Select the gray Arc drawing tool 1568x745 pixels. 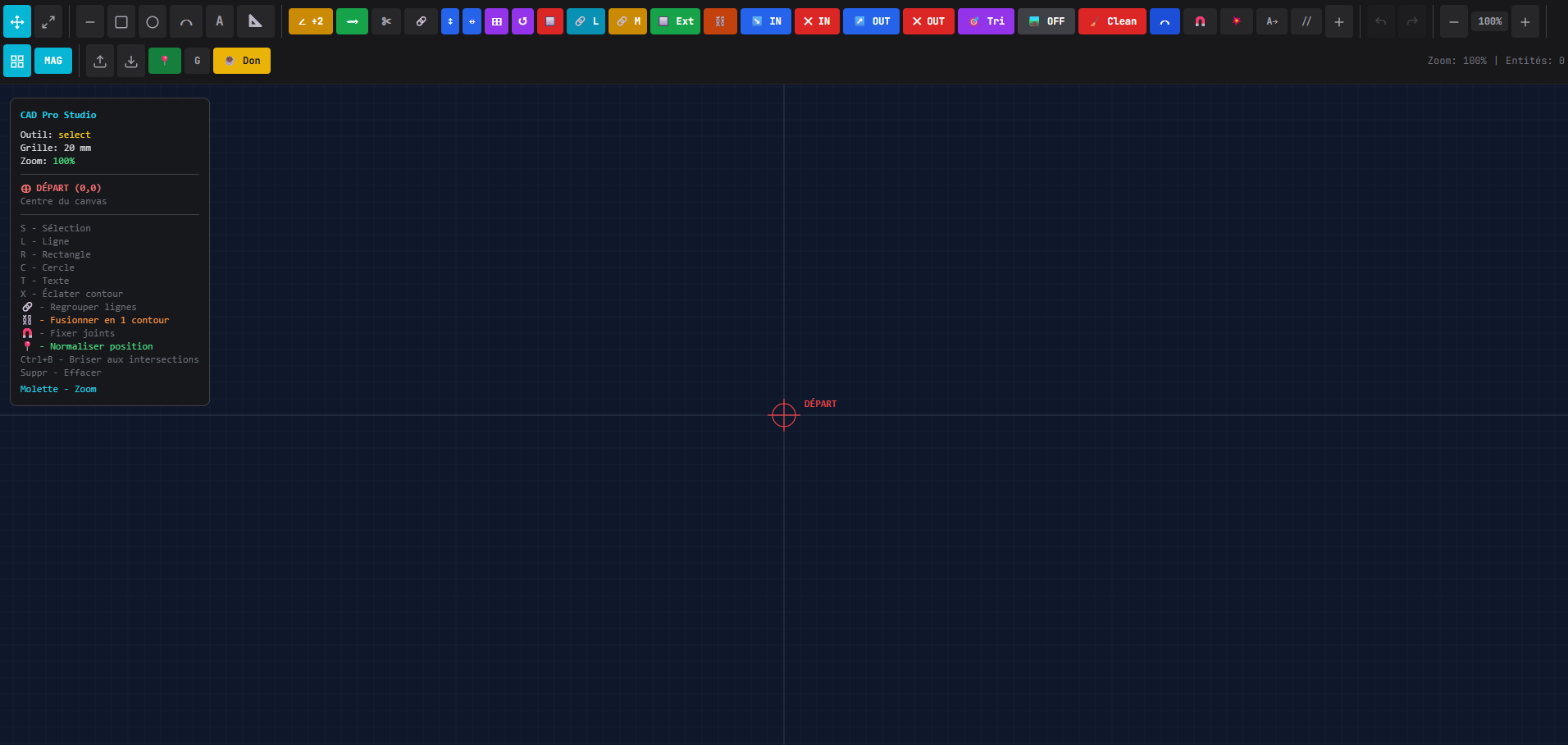[x=186, y=21]
